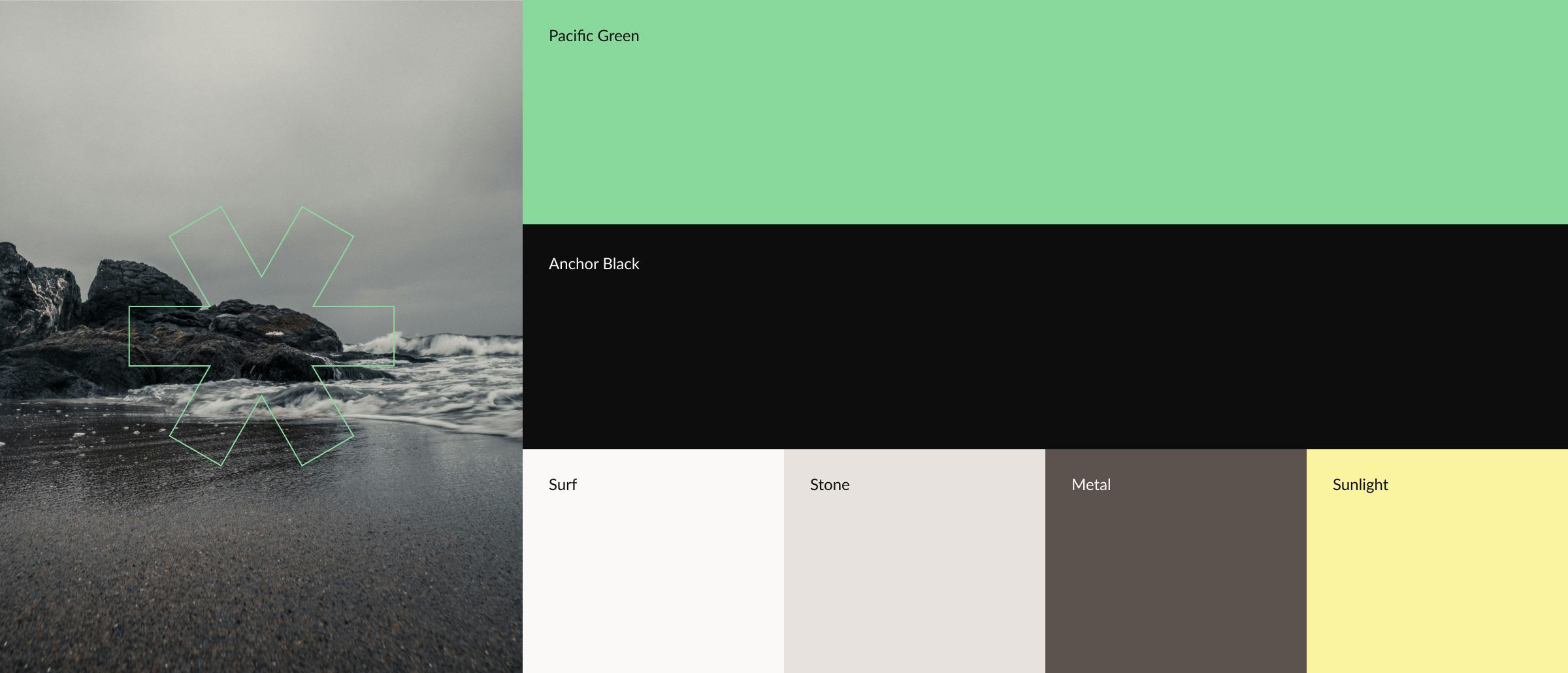Click the Stone label text
Image resolution: width=1568 pixels, height=673 pixels.
829,485
